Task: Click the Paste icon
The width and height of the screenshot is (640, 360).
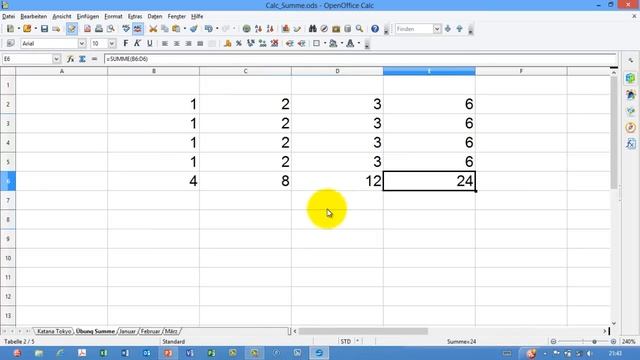Action: (176, 29)
